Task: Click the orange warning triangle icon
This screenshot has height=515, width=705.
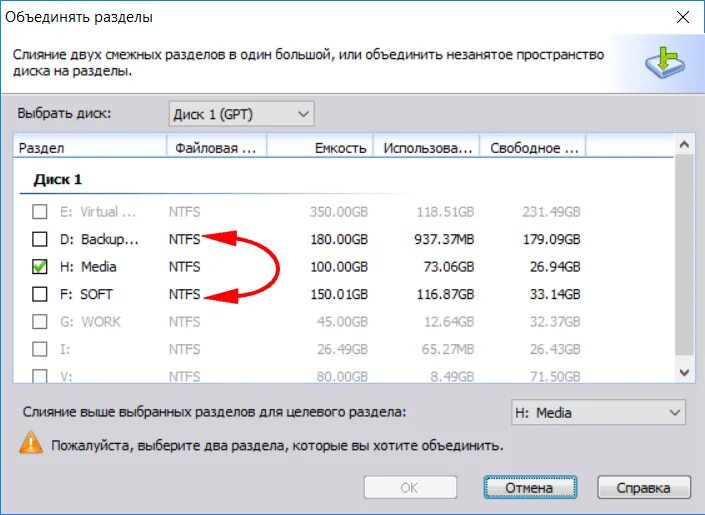Action: click(31, 443)
